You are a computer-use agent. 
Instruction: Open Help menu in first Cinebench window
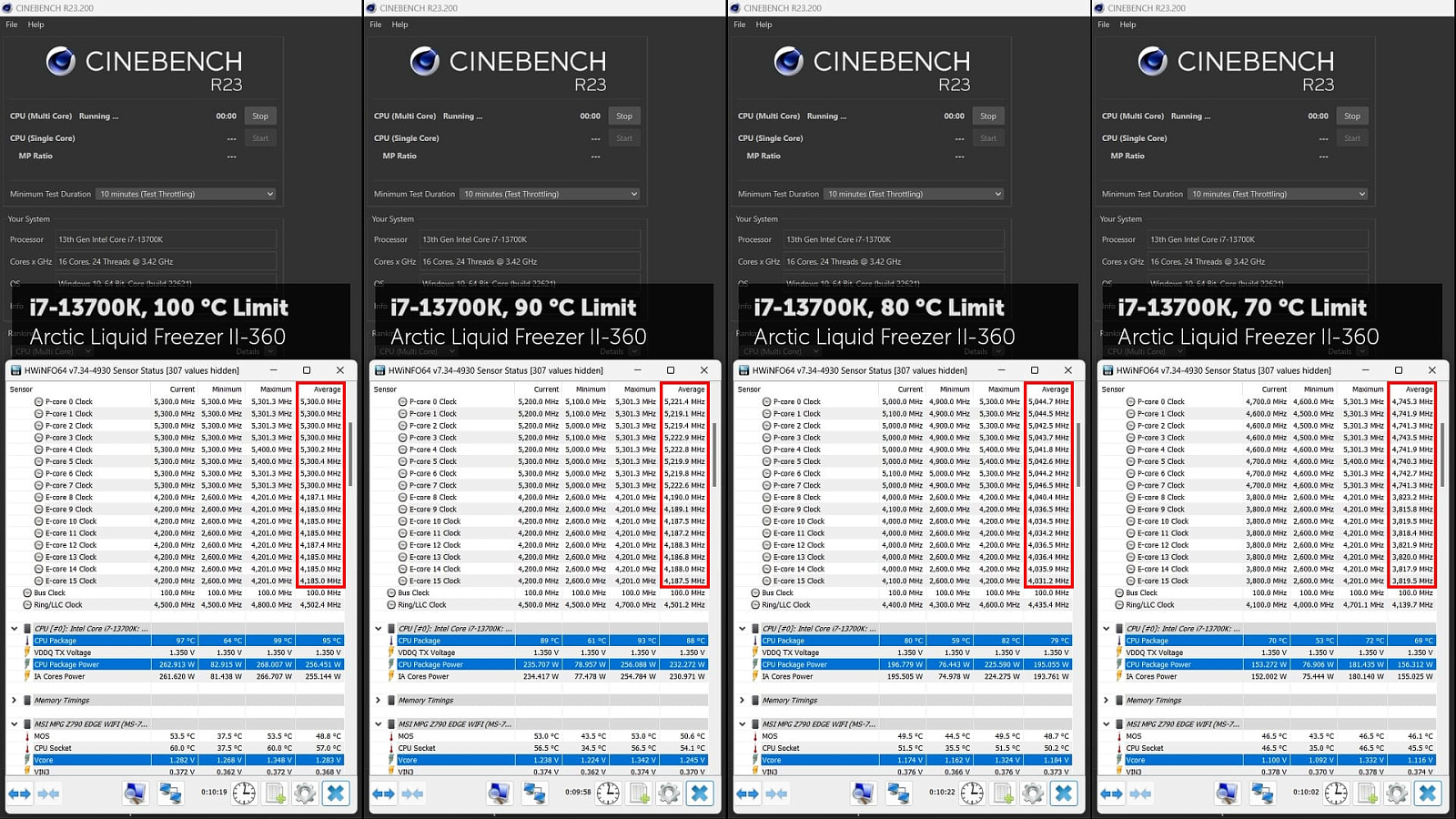click(35, 25)
